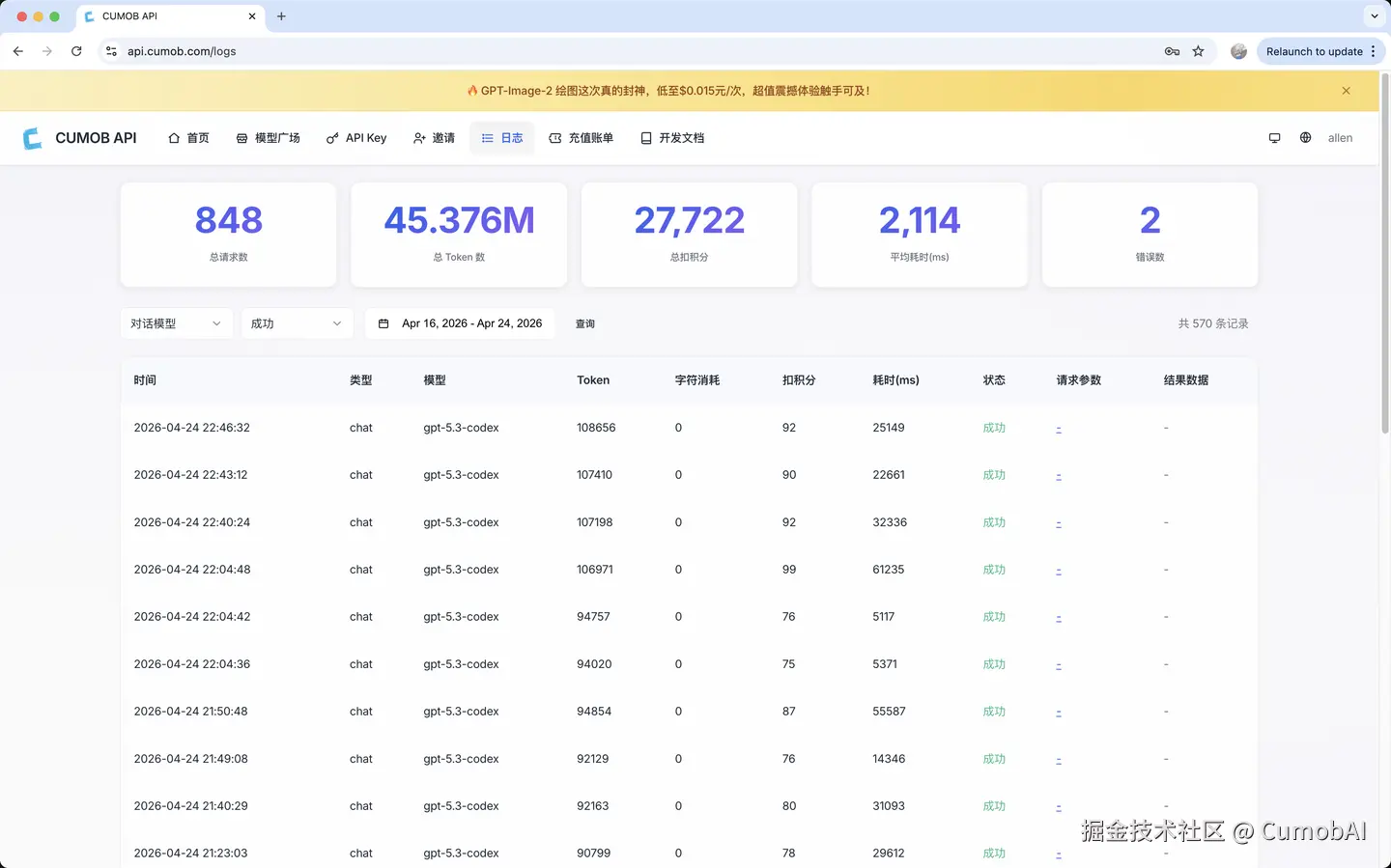Expand the 成功 status dropdown
Image resolution: width=1391 pixels, height=868 pixels.
[297, 323]
